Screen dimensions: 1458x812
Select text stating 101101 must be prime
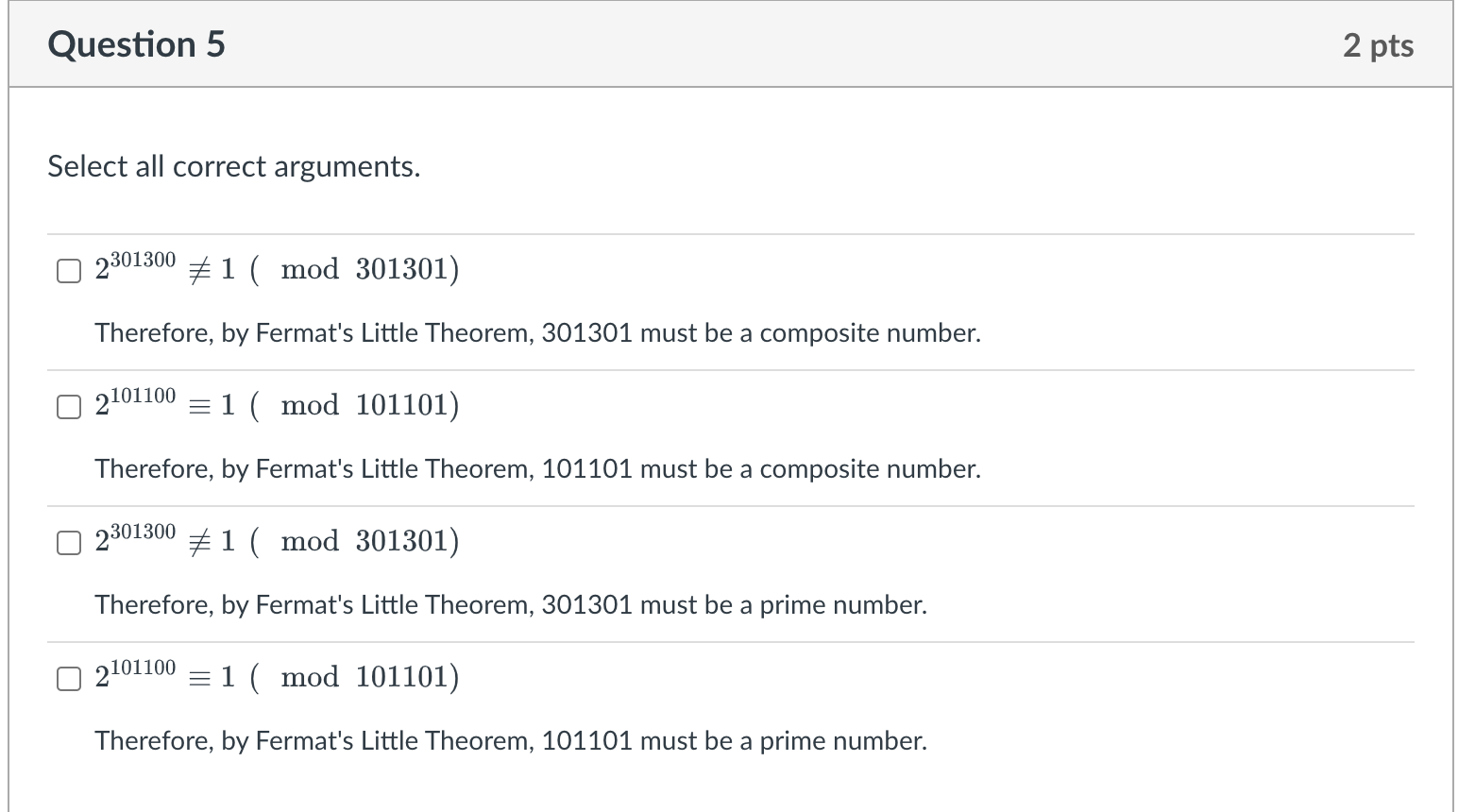coord(511,740)
